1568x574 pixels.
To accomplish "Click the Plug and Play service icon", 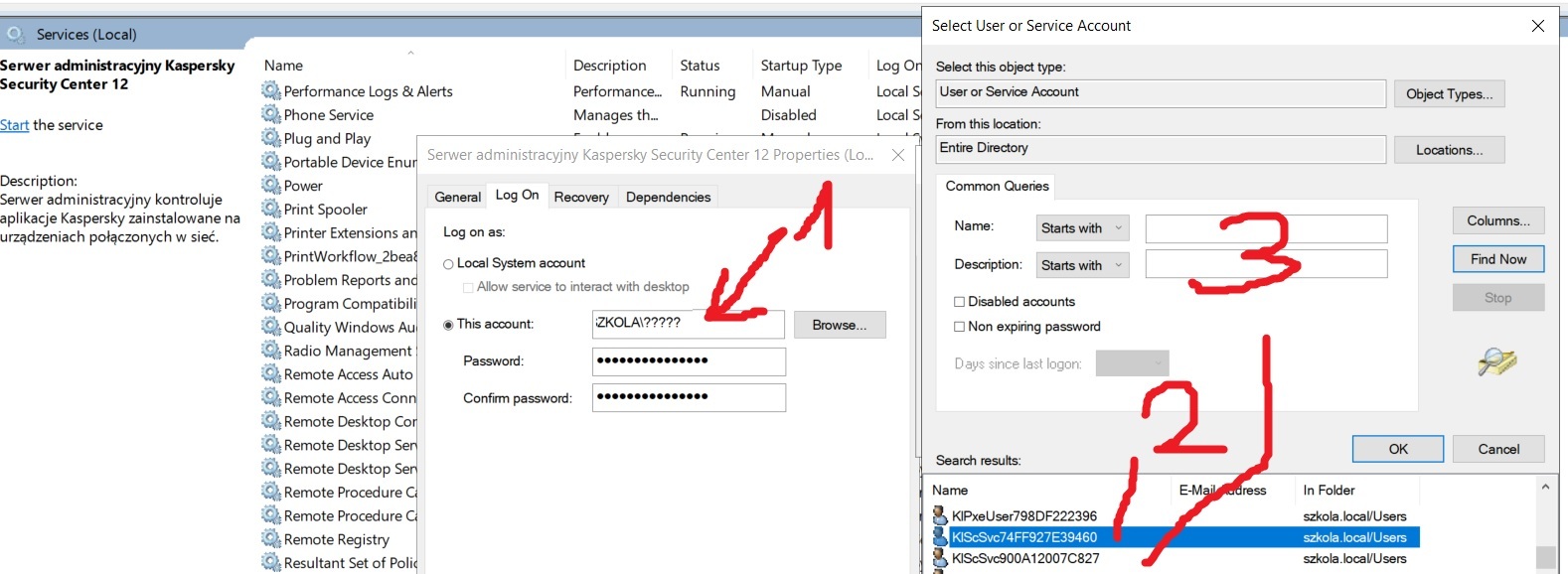I will (270, 138).
